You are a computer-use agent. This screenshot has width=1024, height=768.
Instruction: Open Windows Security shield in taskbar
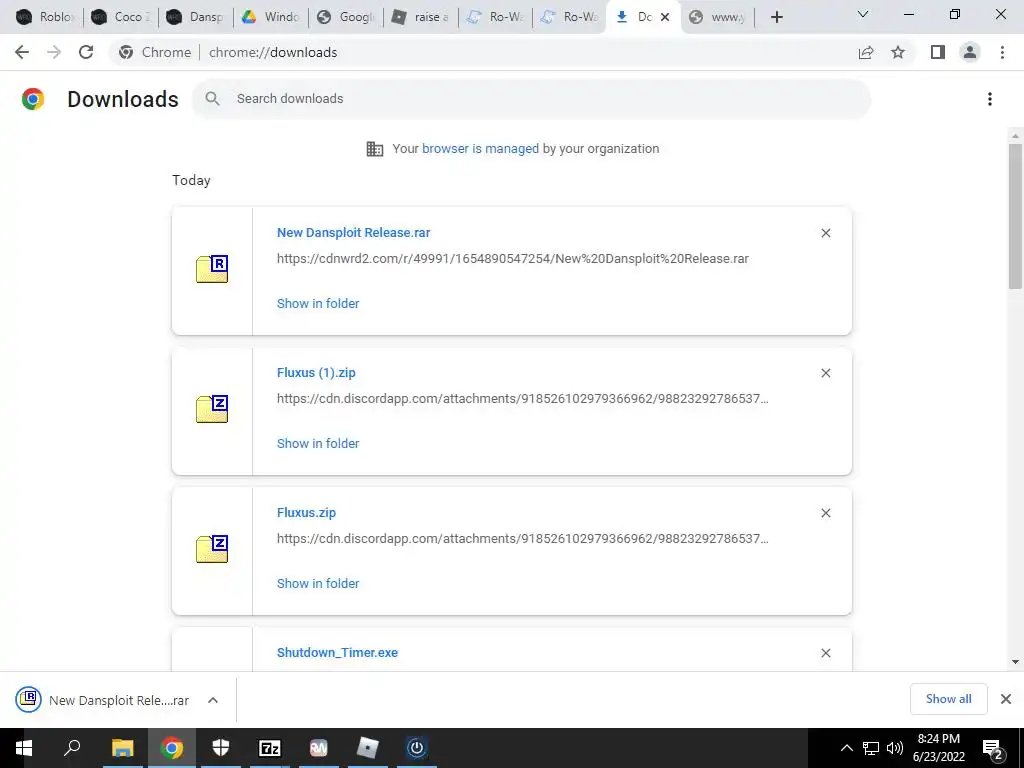221,748
